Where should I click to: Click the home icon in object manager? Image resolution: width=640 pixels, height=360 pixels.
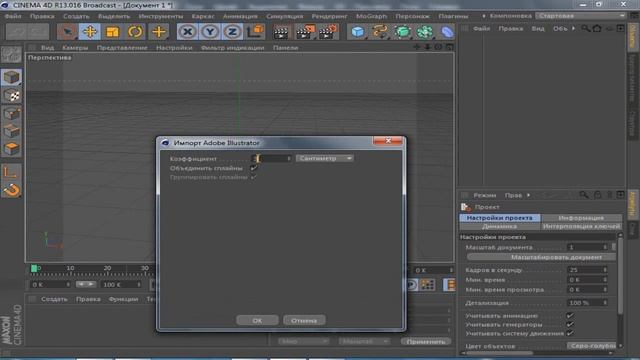pyautogui.click(x=597, y=29)
